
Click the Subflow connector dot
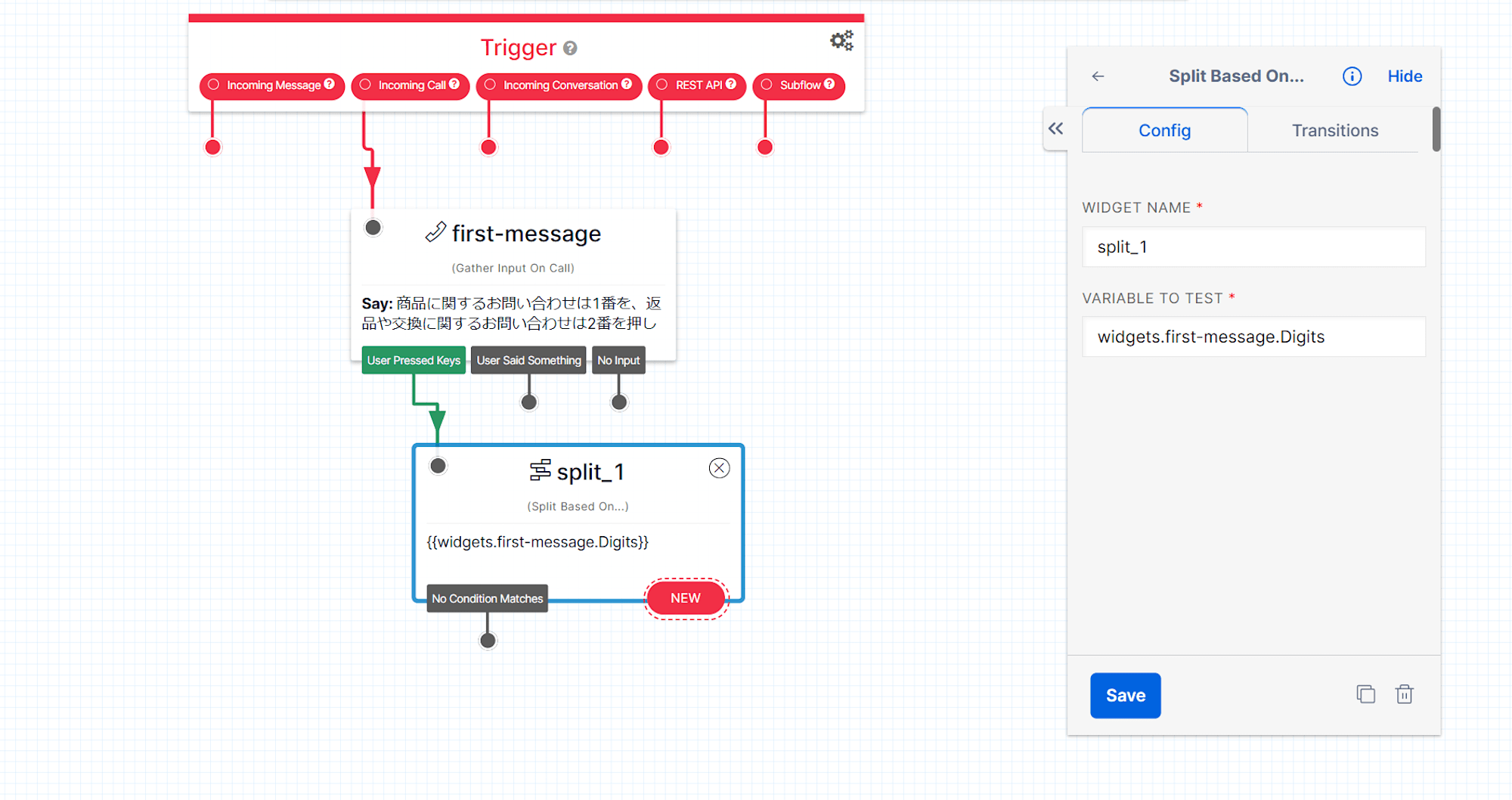pos(765,147)
